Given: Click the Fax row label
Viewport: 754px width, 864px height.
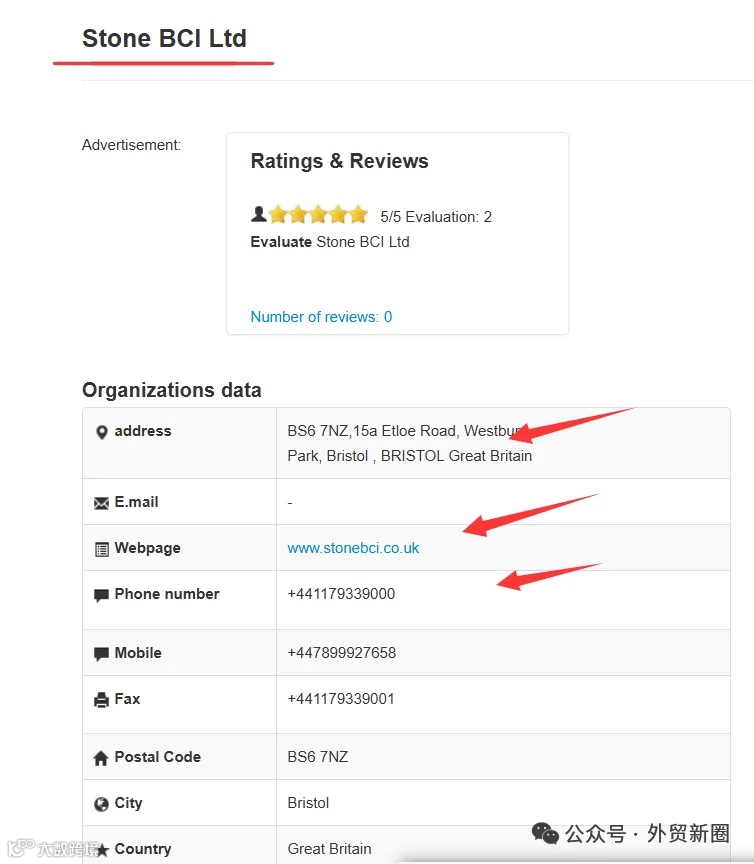Looking at the screenshot, I should click(127, 699).
